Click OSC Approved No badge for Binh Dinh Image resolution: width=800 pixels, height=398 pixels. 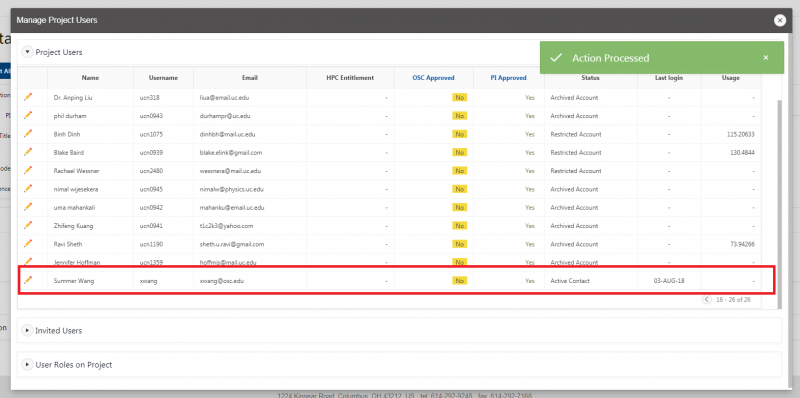(459, 134)
